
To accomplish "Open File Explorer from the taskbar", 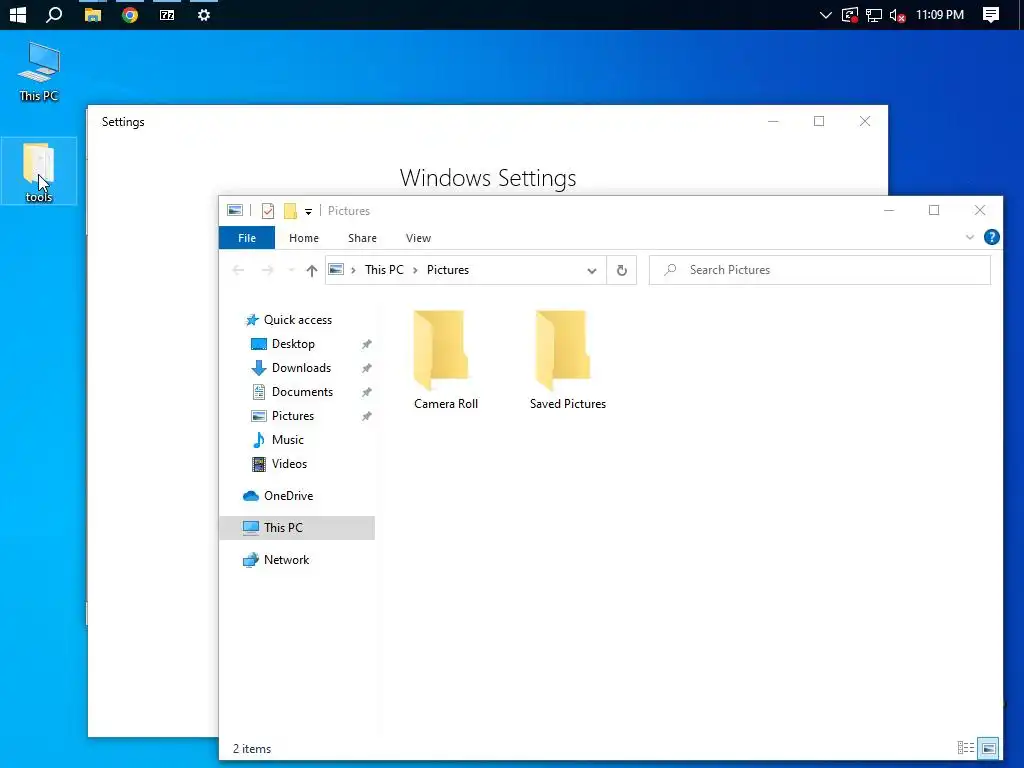I will (x=93, y=14).
